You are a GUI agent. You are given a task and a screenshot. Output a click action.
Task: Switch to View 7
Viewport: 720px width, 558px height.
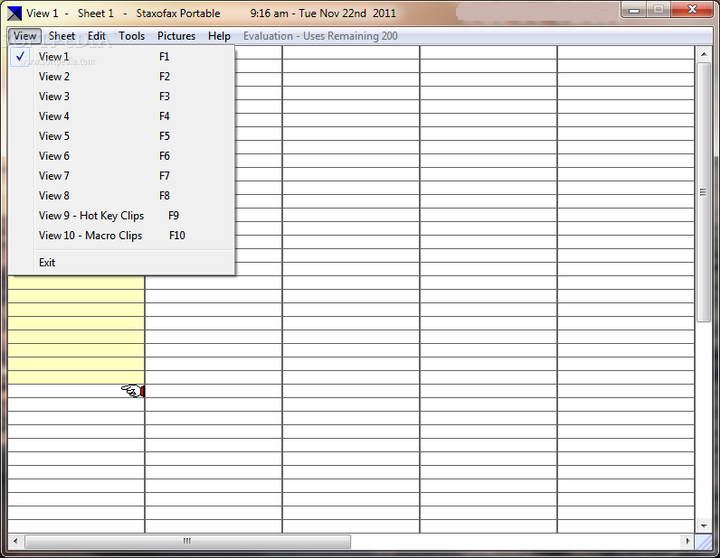pos(122,175)
